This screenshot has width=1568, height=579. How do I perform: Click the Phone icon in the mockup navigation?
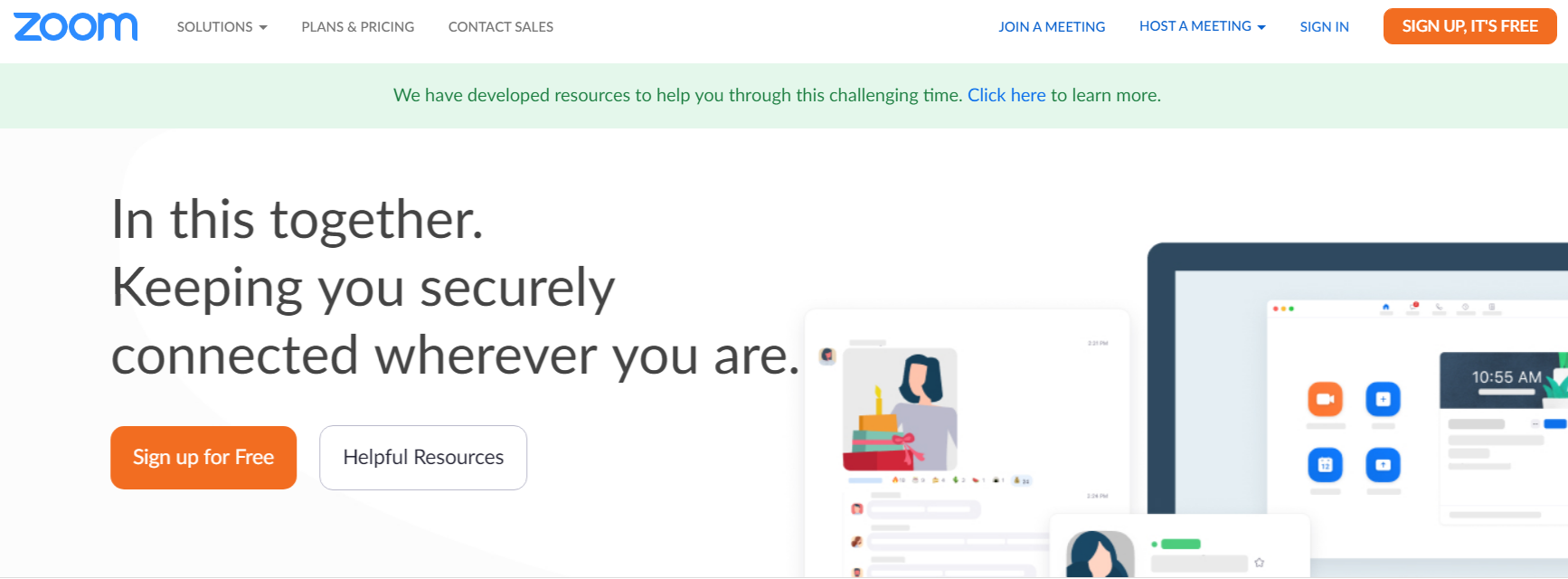tap(1439, 307)
